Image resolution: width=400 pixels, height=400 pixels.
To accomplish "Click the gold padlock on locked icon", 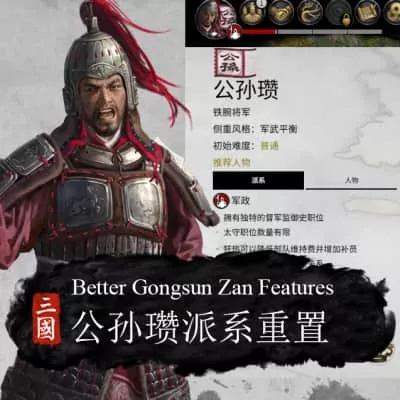I will click(344, 21).
